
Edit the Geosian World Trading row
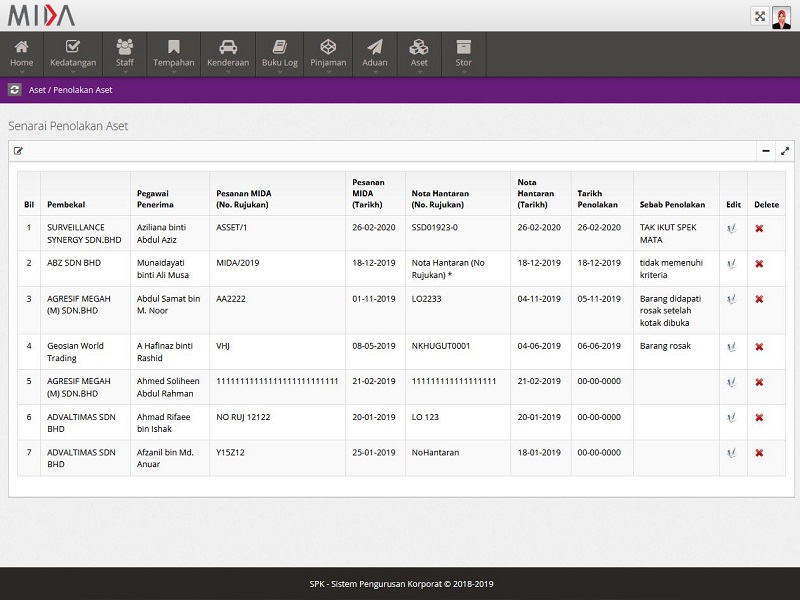tap(732, 347)
